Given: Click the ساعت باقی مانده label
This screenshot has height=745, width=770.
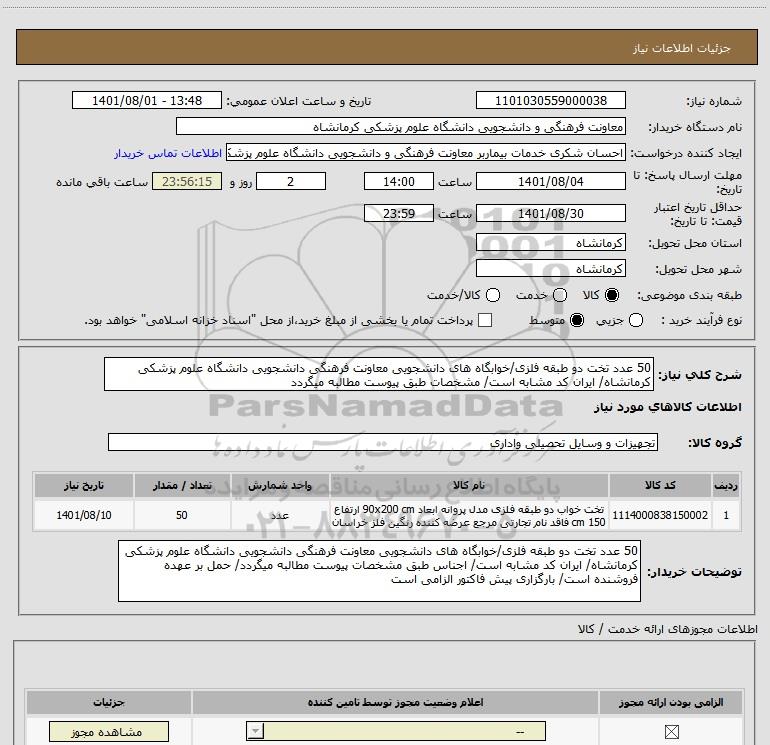Looking at the screenshot, I should [x=102, y=182].
